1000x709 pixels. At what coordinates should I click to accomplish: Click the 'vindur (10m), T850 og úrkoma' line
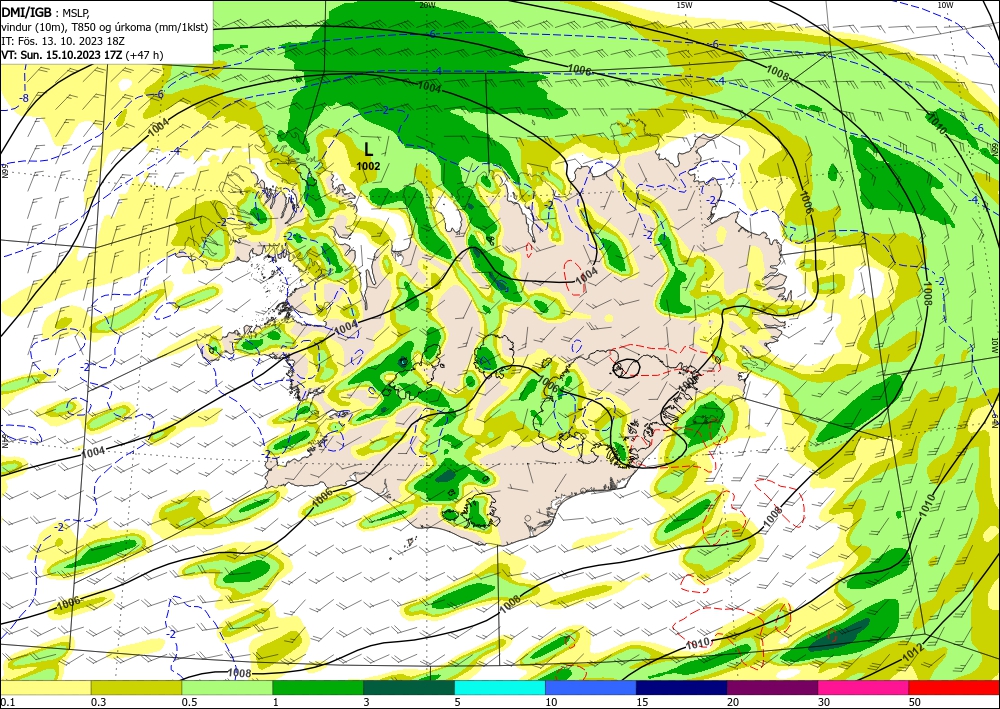pos(104,27)
